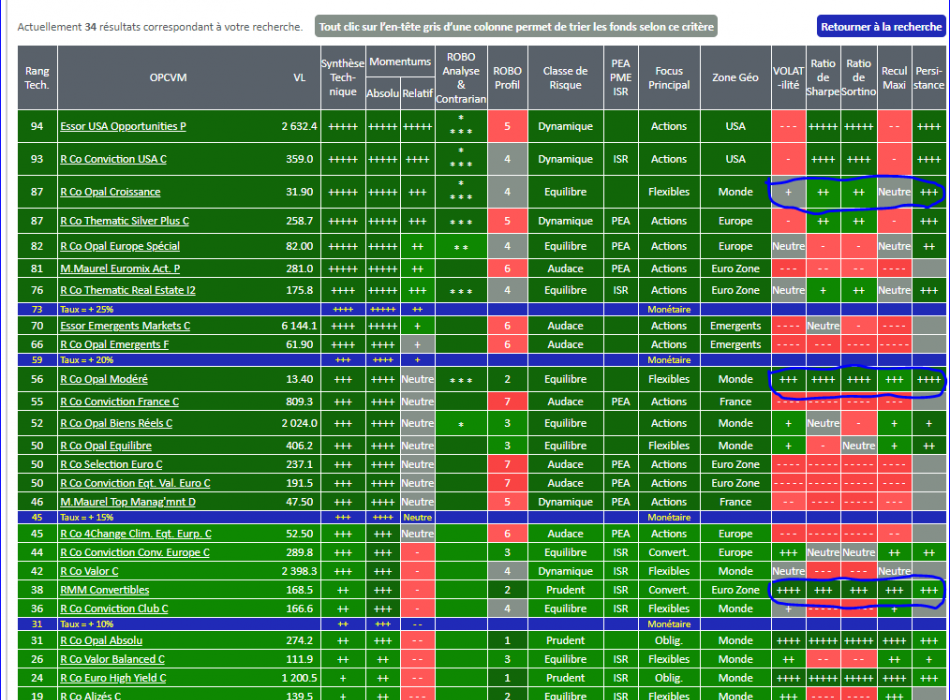Image resolution: width=950 pixels, height=700 pixels.
Task: Sort by PEA PME ISR header
Action: tap(620, 78)
